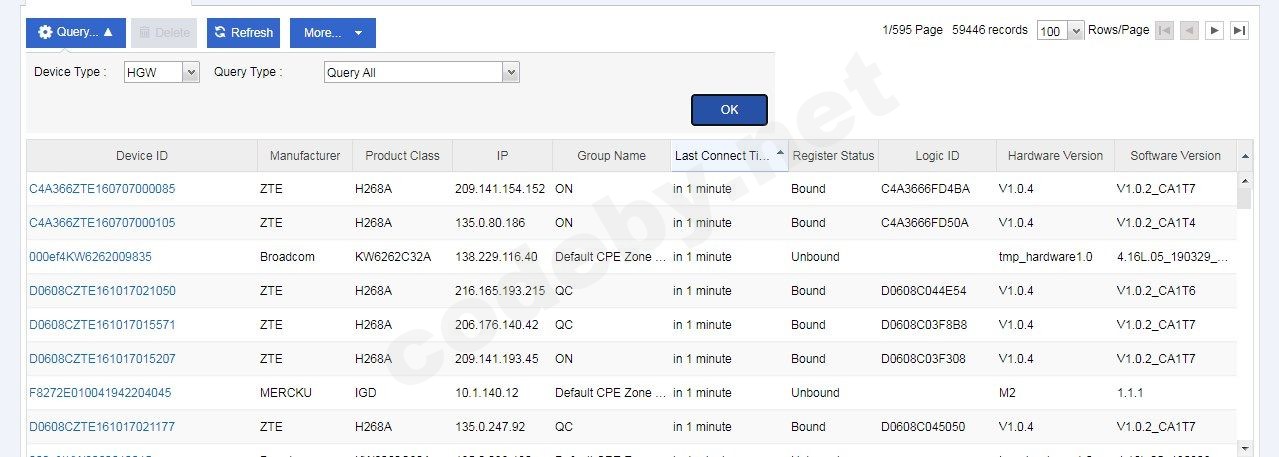Screen dimensions: 1279x457
Task: Sort by Register Status column header
Action: [833, 156]
